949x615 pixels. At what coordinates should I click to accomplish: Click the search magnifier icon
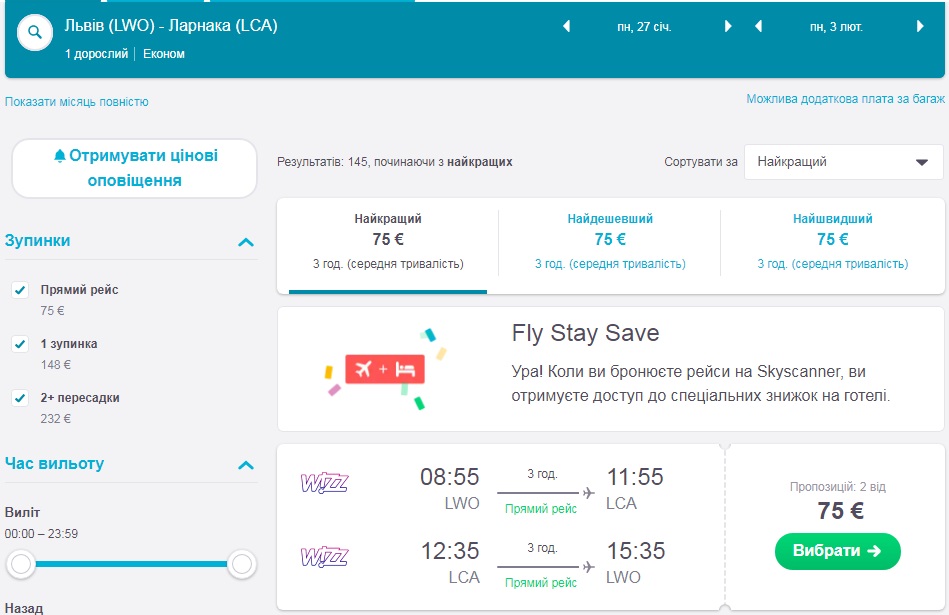point(35,33)
